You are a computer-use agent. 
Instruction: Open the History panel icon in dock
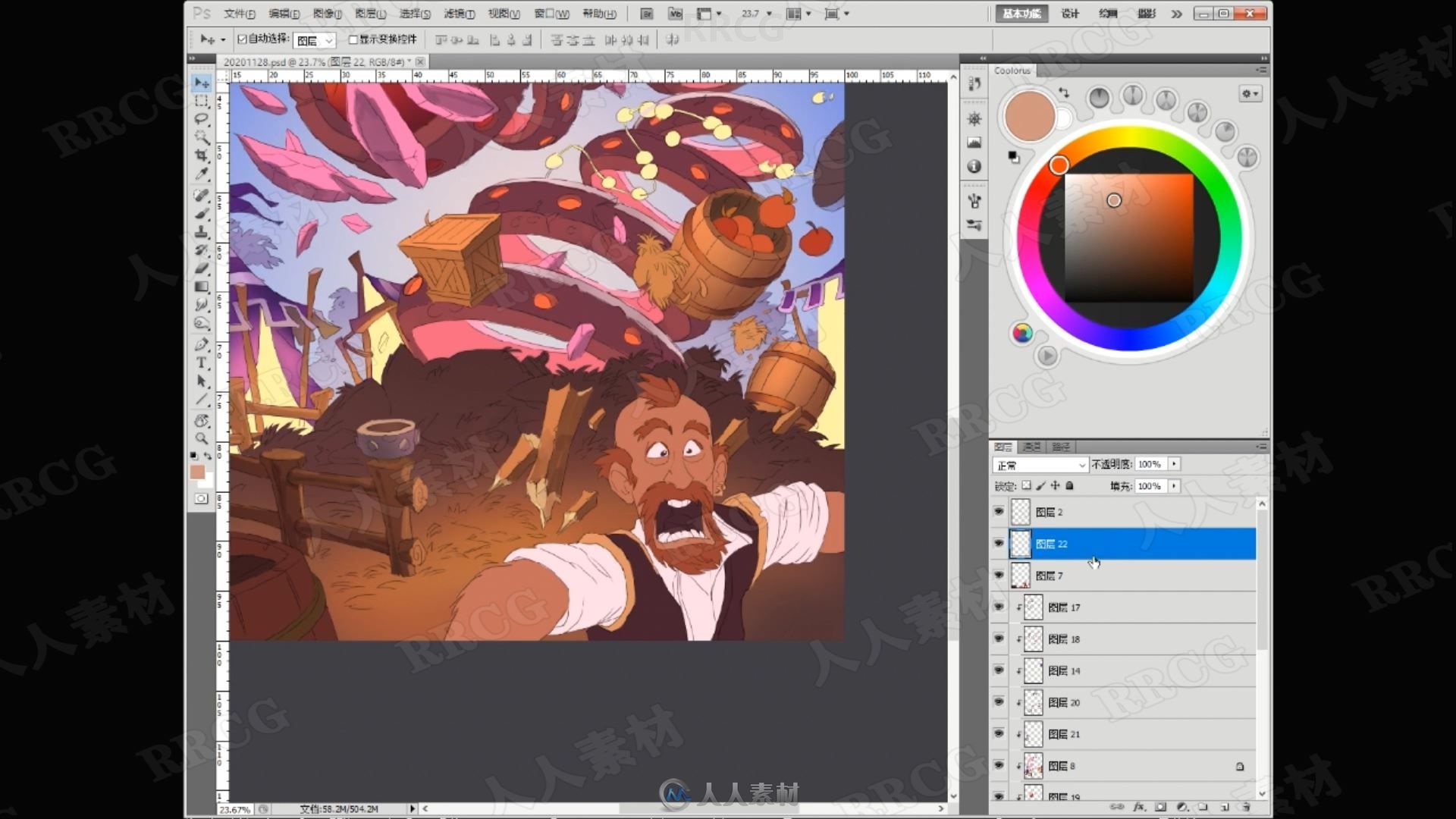[x=974, y=84]
